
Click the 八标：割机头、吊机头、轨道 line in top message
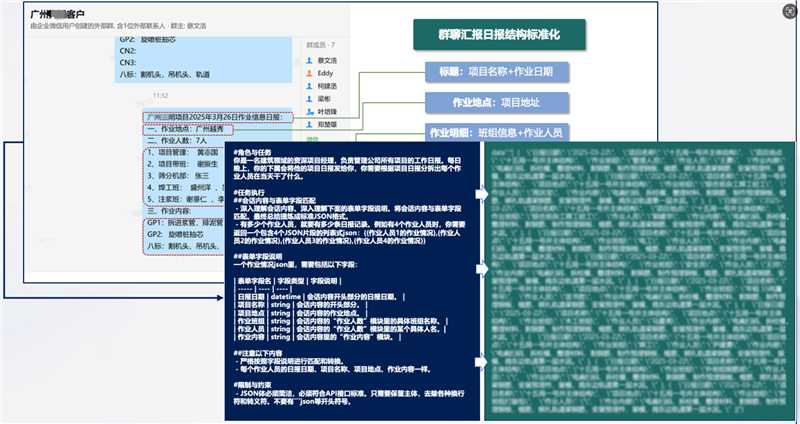(165, 74)
